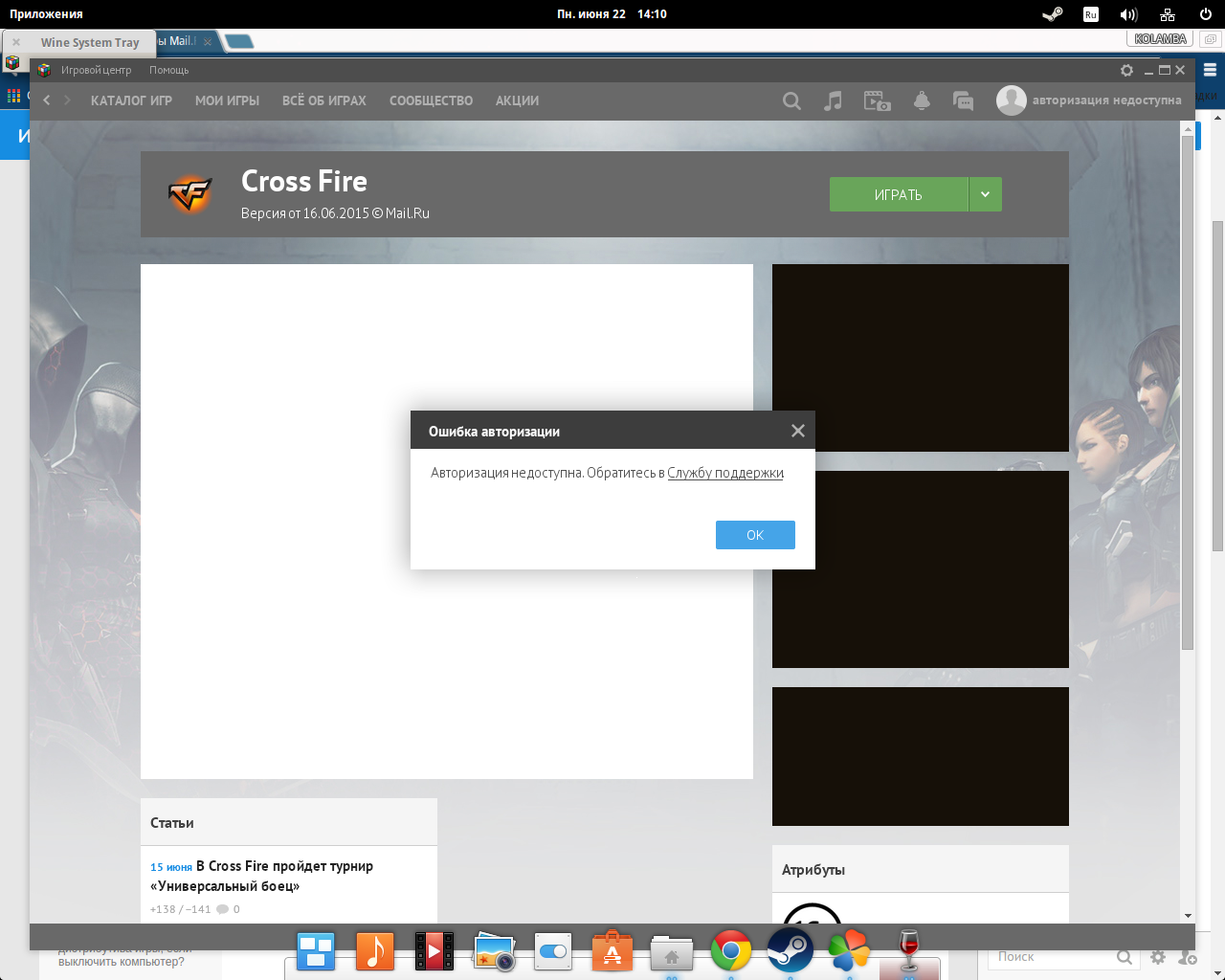The image size is (1225, 980).
Task: Click the Steam tray icon in top bar
Action: point(1053,14)
